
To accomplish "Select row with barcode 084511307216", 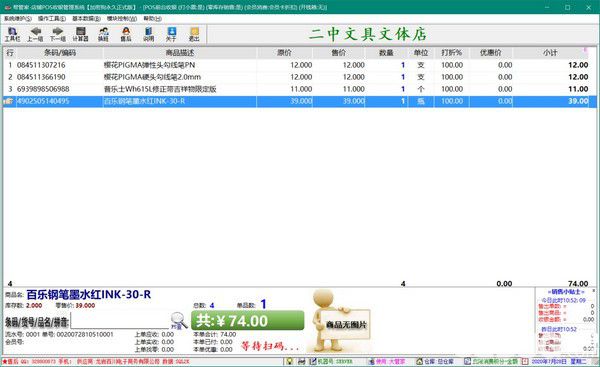I will point(300,65).
